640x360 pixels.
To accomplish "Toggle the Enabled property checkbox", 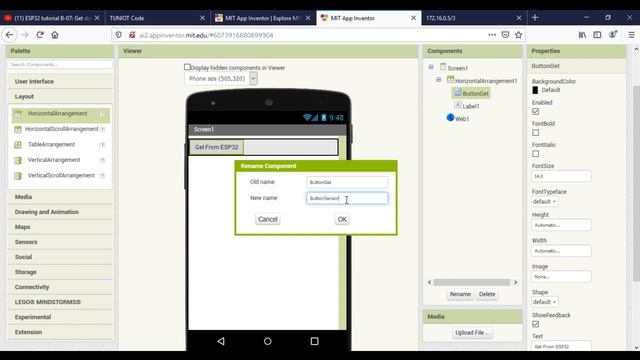I will [536, 111].
